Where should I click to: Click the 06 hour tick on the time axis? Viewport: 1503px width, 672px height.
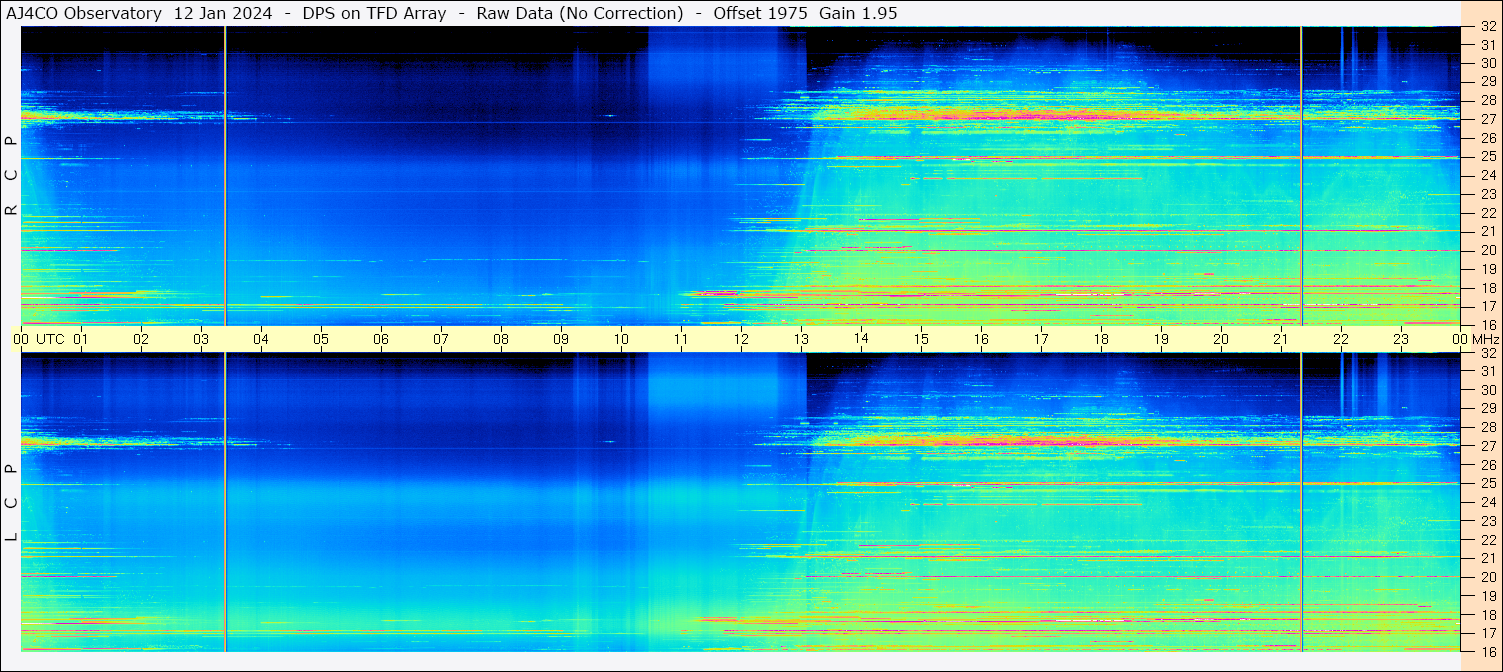point(381,339)
